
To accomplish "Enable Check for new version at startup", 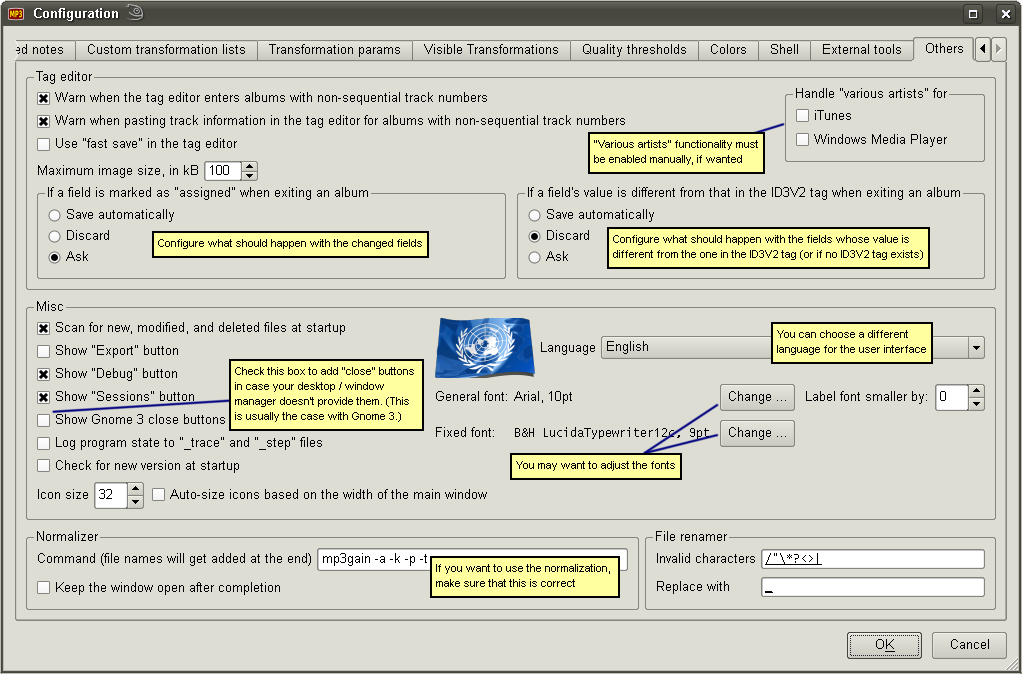I will (x=44, y=466).
